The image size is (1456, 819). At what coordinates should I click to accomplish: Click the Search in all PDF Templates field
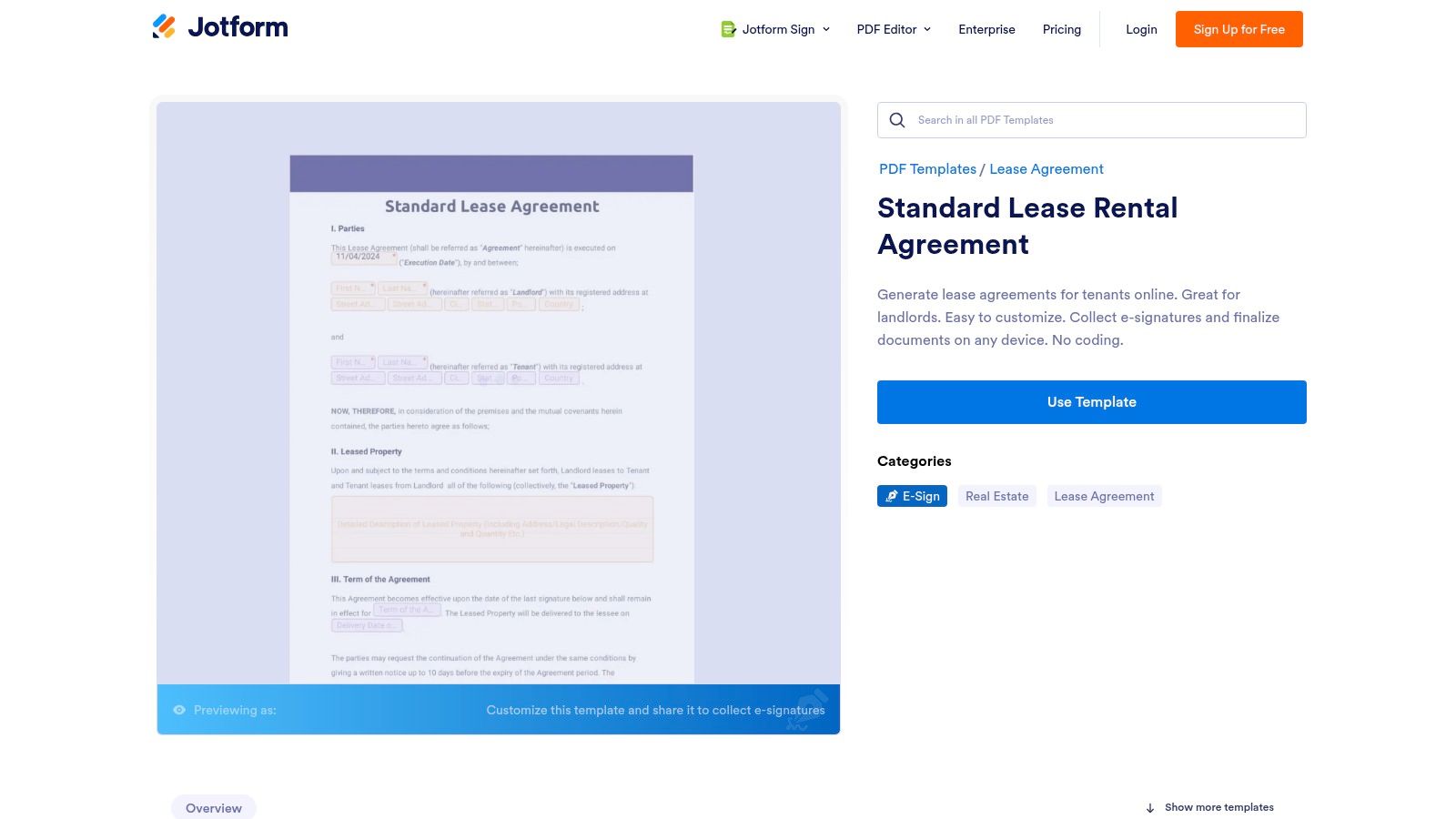point(1046,119)
